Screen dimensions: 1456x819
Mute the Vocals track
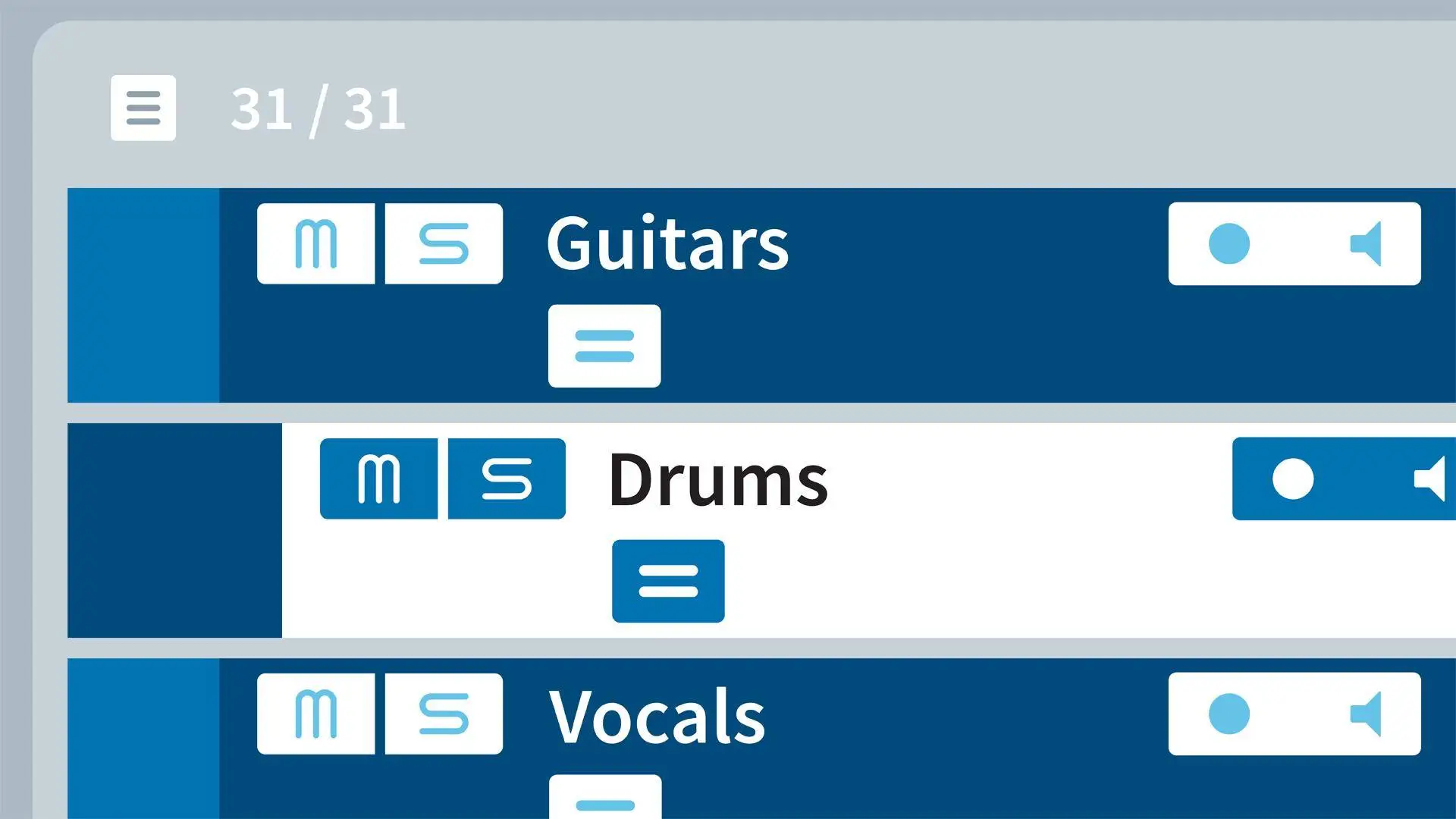[316, 714]
